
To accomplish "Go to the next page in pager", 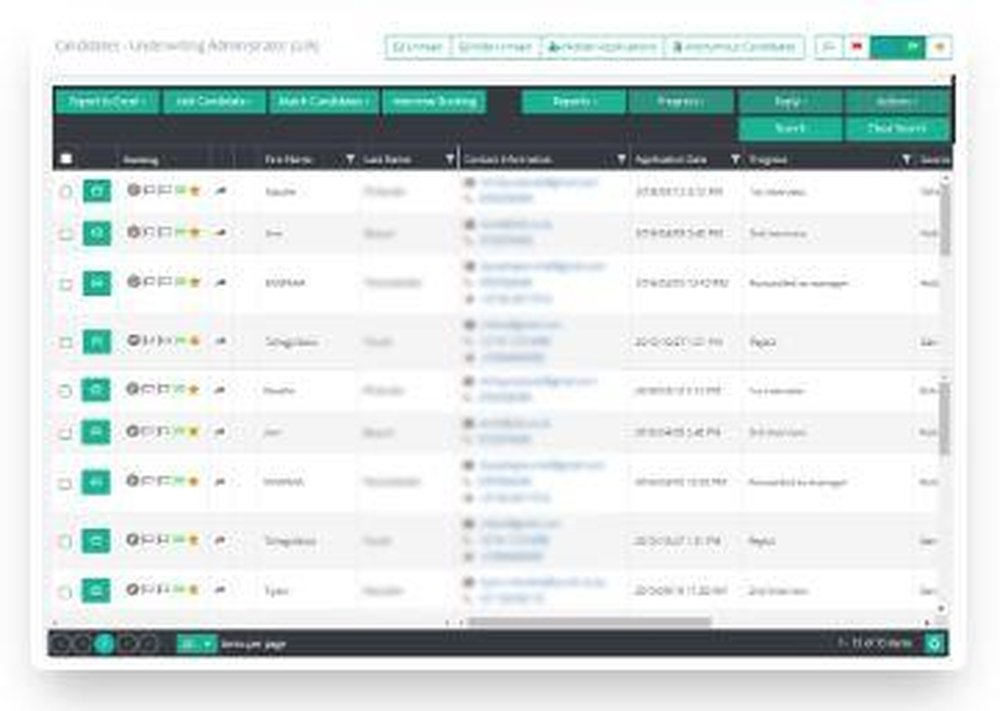I will click(128, 643).
